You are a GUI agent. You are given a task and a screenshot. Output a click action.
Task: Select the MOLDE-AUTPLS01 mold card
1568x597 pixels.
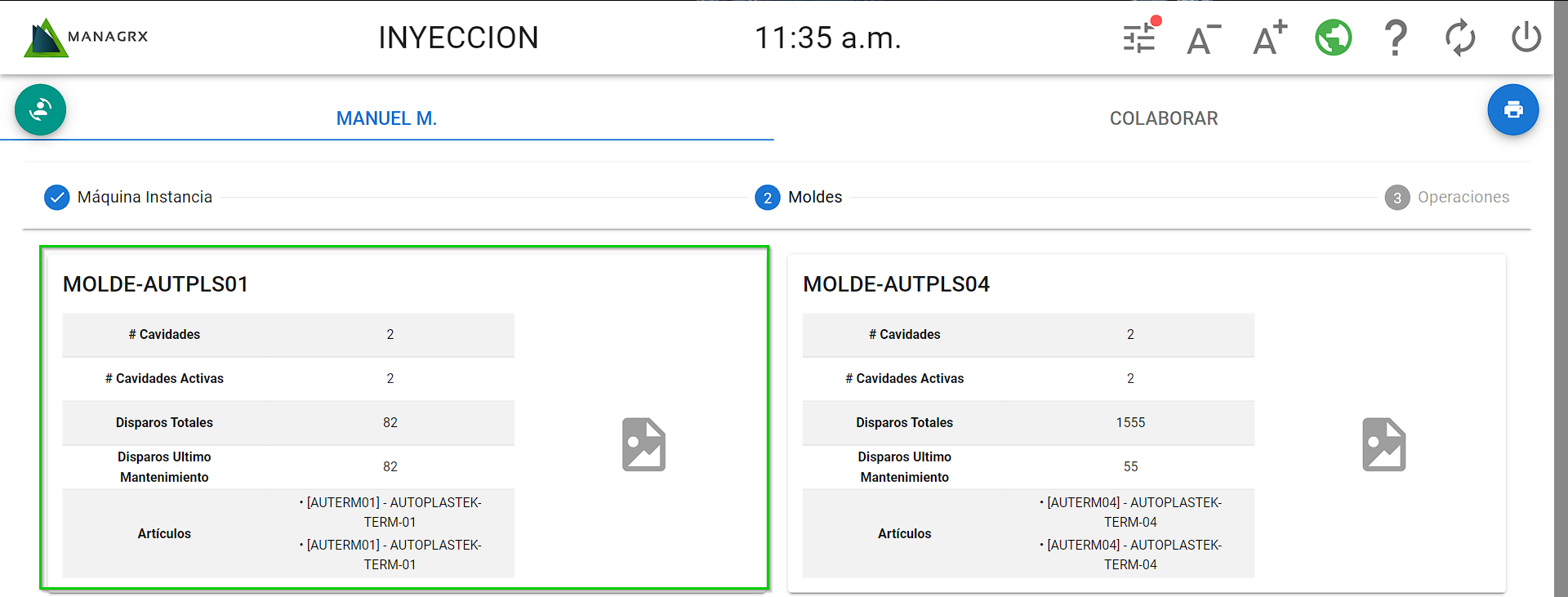pyautogui.click(x=404, y=284)
